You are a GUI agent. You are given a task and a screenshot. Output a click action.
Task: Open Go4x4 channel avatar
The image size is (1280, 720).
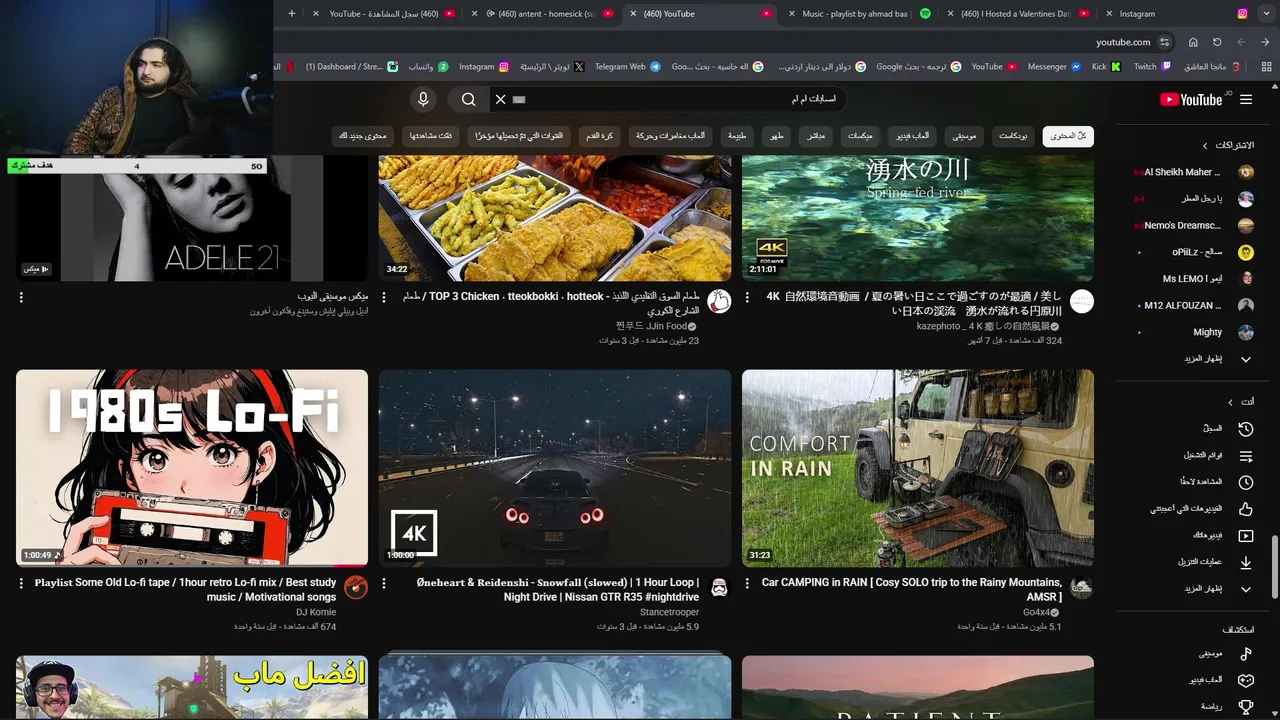(x=1082, y=587)
